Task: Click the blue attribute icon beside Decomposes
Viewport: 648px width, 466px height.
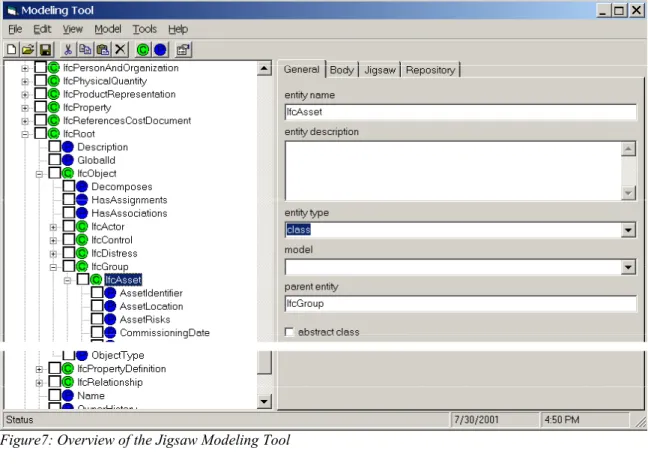Action: 82,186
